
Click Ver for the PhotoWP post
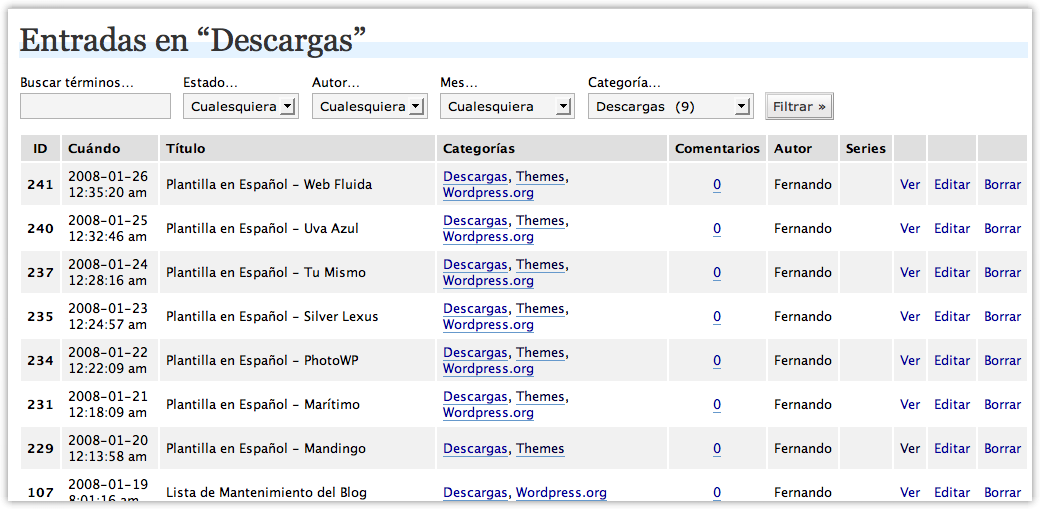coord(909,360)
